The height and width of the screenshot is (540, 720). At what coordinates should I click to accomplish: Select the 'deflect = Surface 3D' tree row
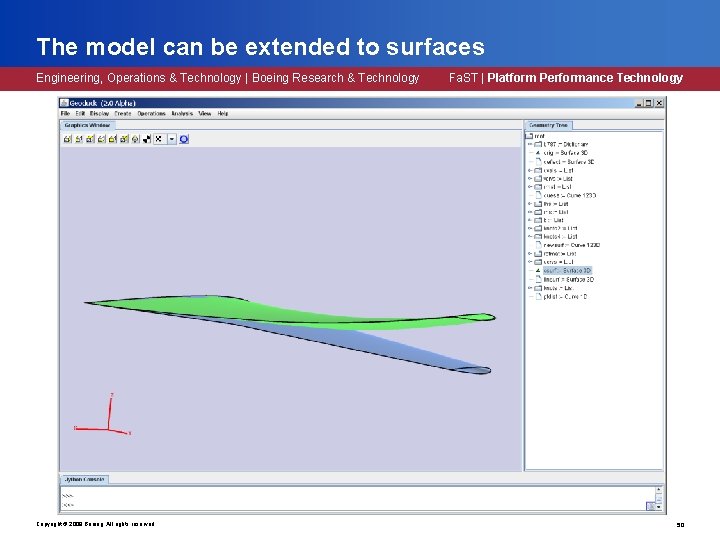568,162
